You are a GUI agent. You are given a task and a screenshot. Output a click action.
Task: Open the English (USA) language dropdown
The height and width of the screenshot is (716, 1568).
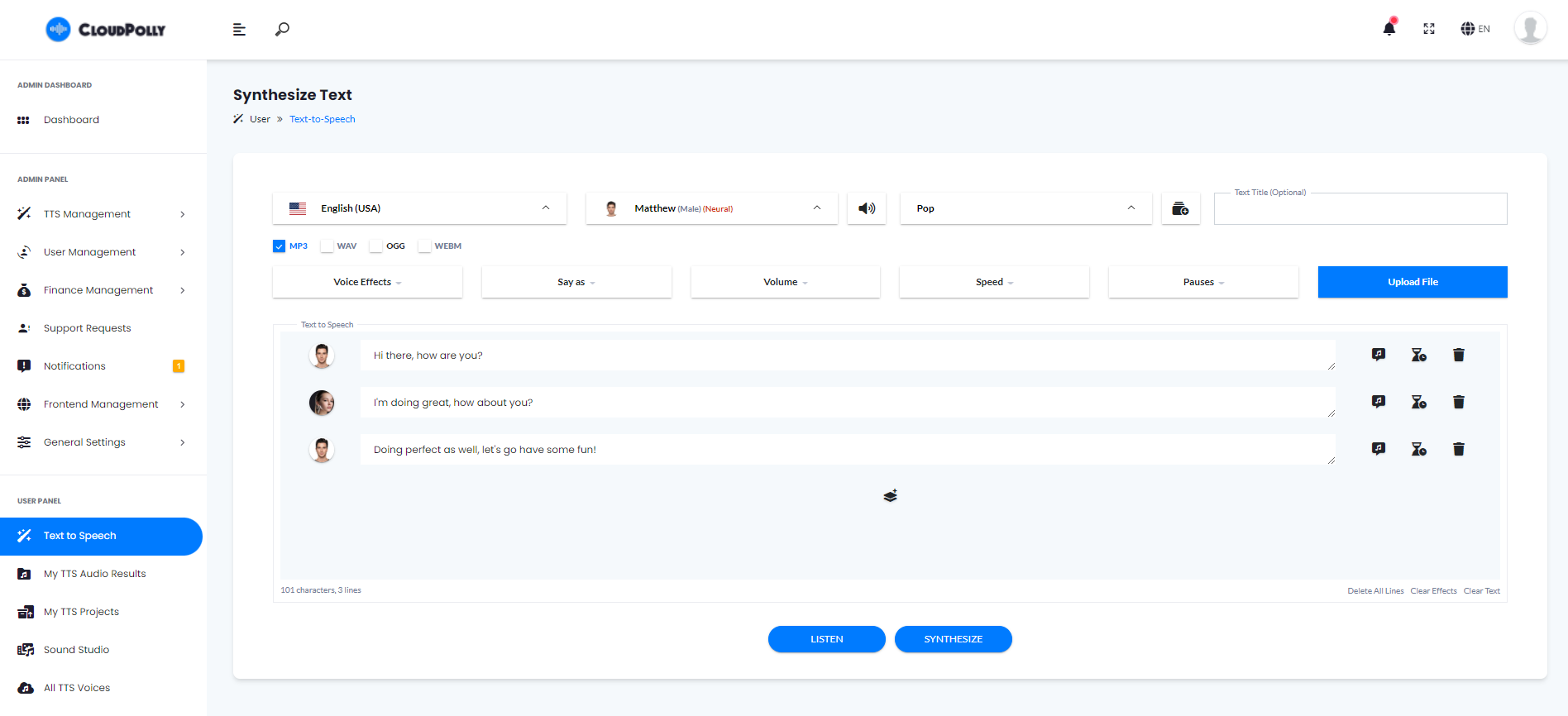pos(419,208)
